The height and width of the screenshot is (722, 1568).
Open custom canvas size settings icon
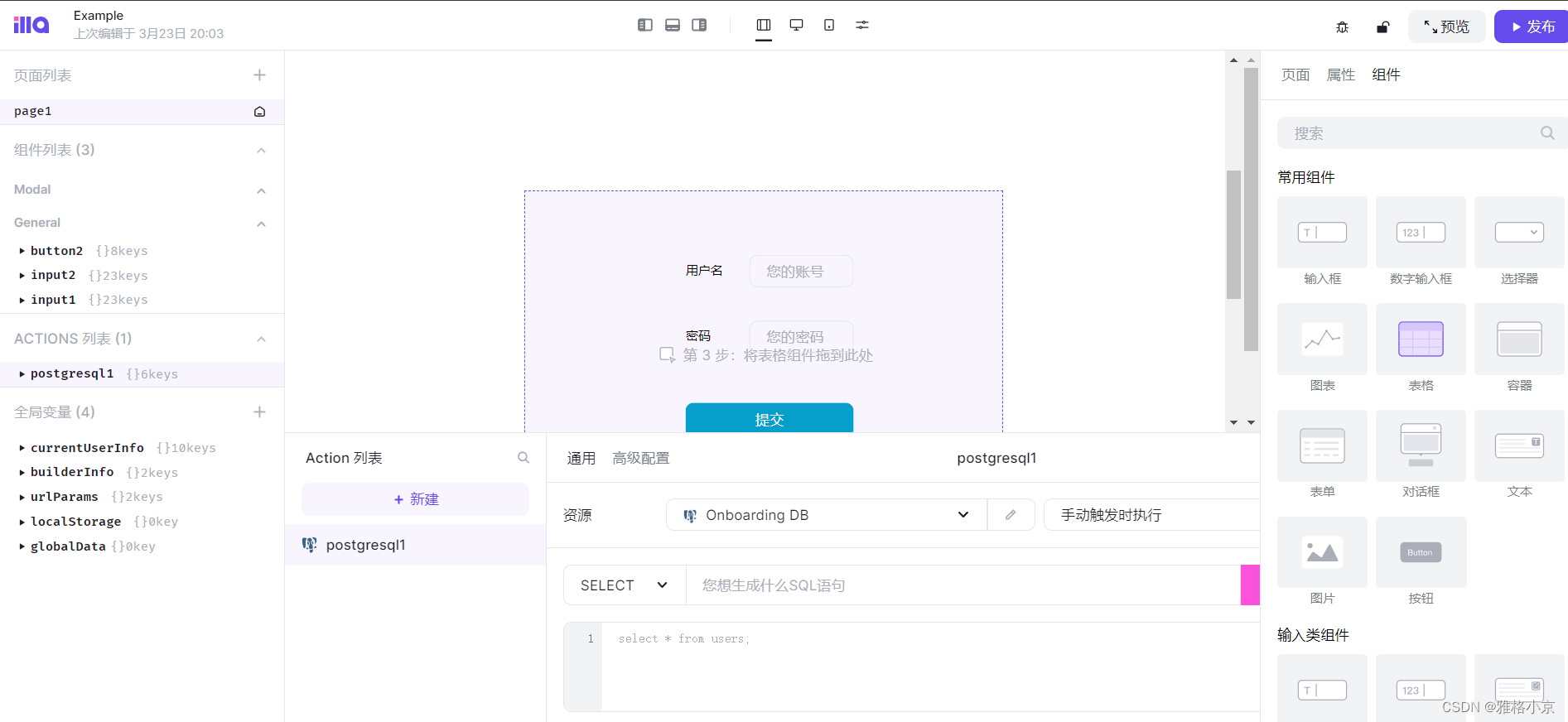click(862, 25)
